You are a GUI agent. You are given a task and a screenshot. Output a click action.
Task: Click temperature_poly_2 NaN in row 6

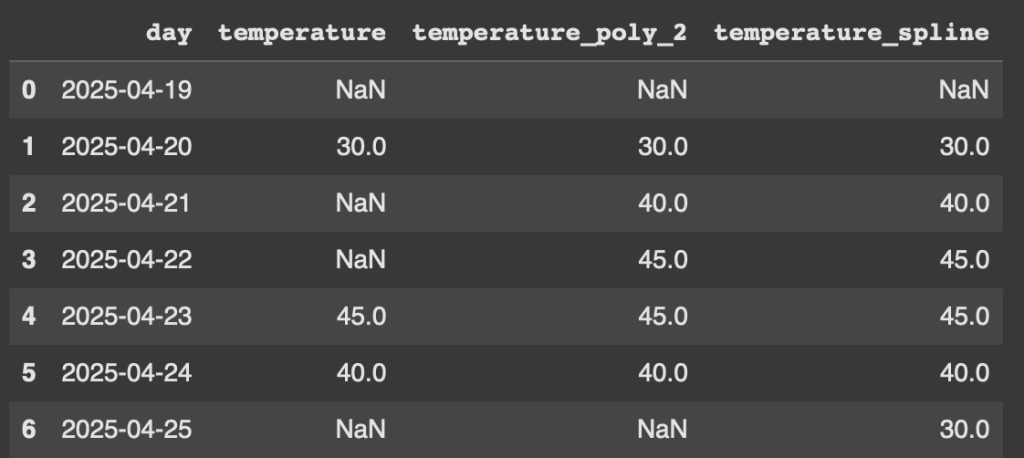pyautogui.click(x=662, y=429)
